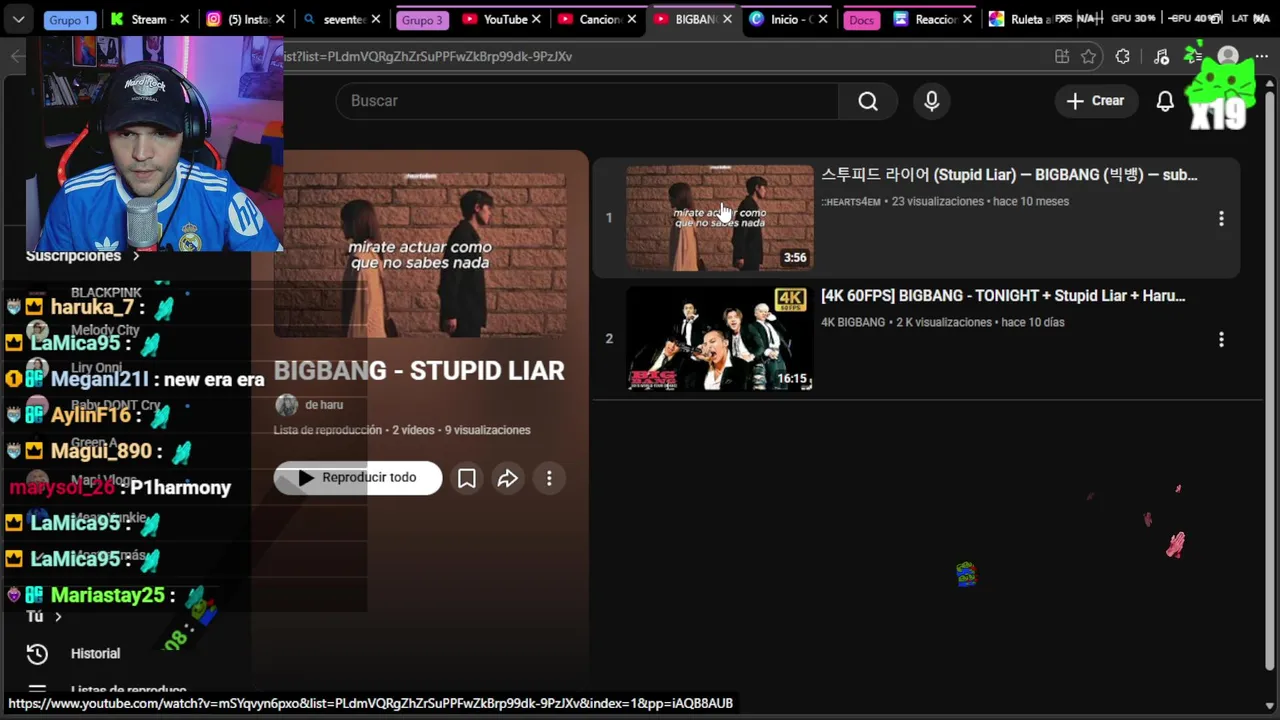Viewport: 1280px width, 720px height.
Task: Close the Inicio tab
Action: tap(823, 19)
